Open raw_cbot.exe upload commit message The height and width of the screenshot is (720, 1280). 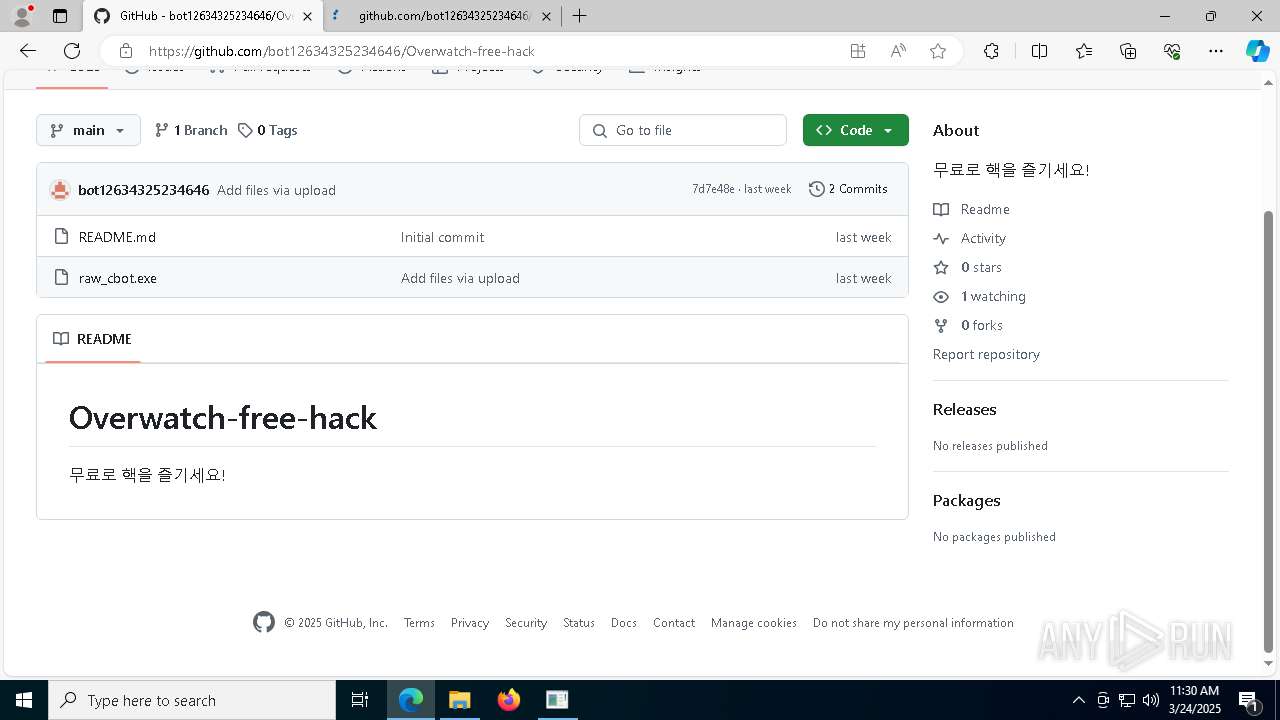[460, 278]
